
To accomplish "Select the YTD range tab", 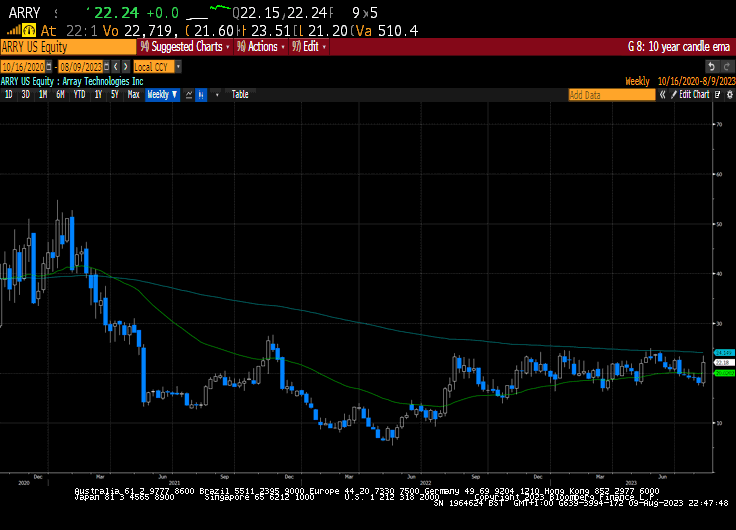I will coord(79,95).
